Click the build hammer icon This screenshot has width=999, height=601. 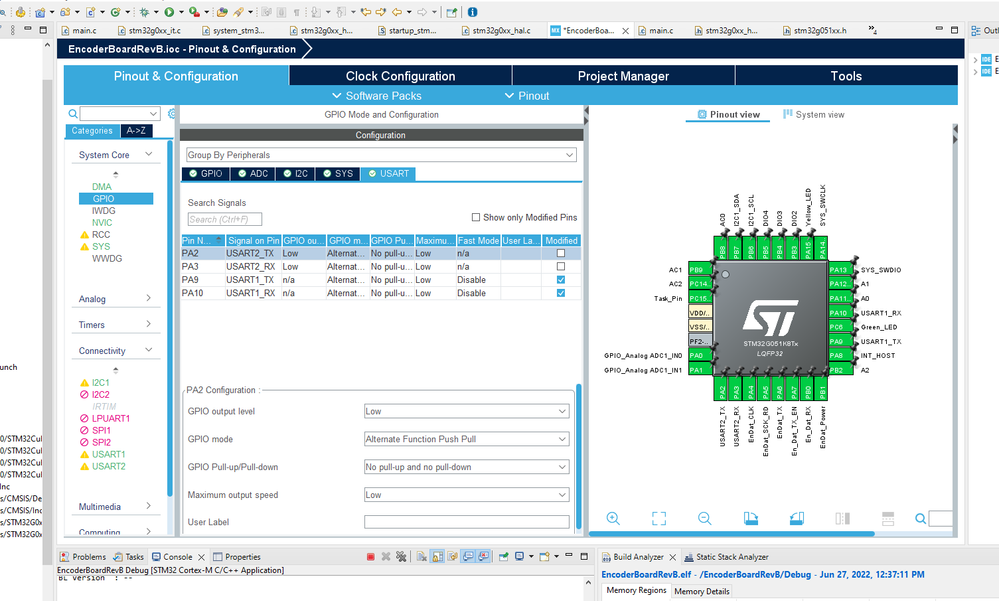21,12
